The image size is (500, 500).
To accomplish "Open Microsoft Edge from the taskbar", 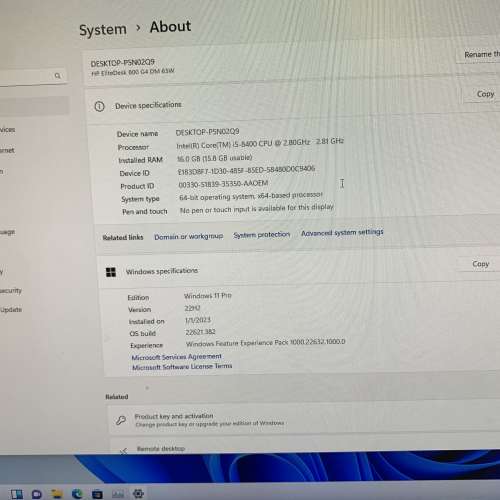I will [x=77, y=494].
